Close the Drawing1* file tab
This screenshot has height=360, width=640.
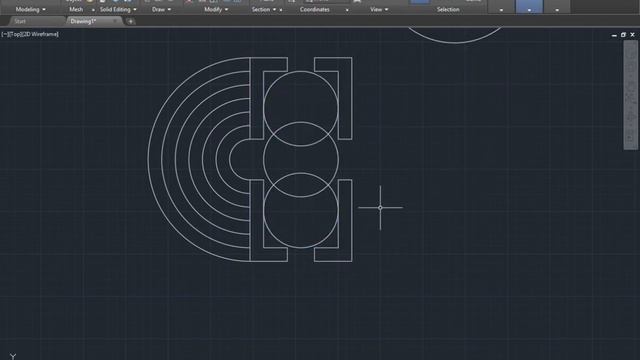tap(115, 21)
